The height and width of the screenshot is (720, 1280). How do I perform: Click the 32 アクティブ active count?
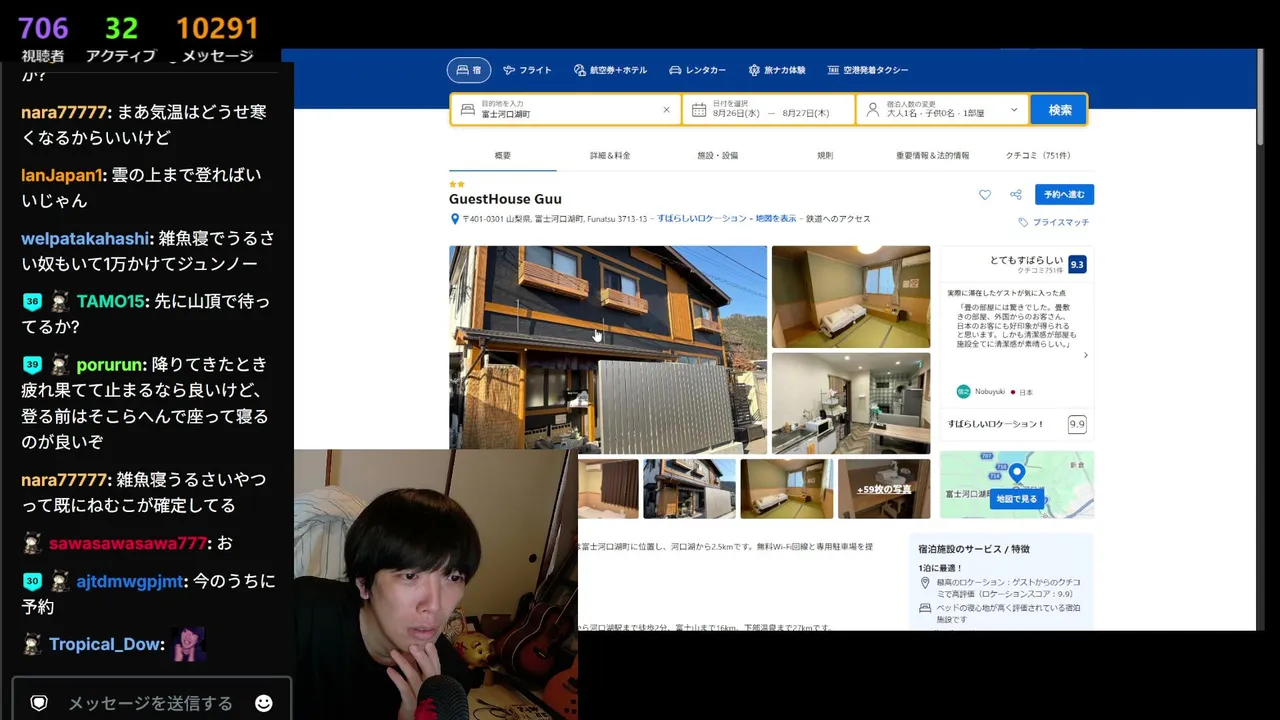click(121, 38)
